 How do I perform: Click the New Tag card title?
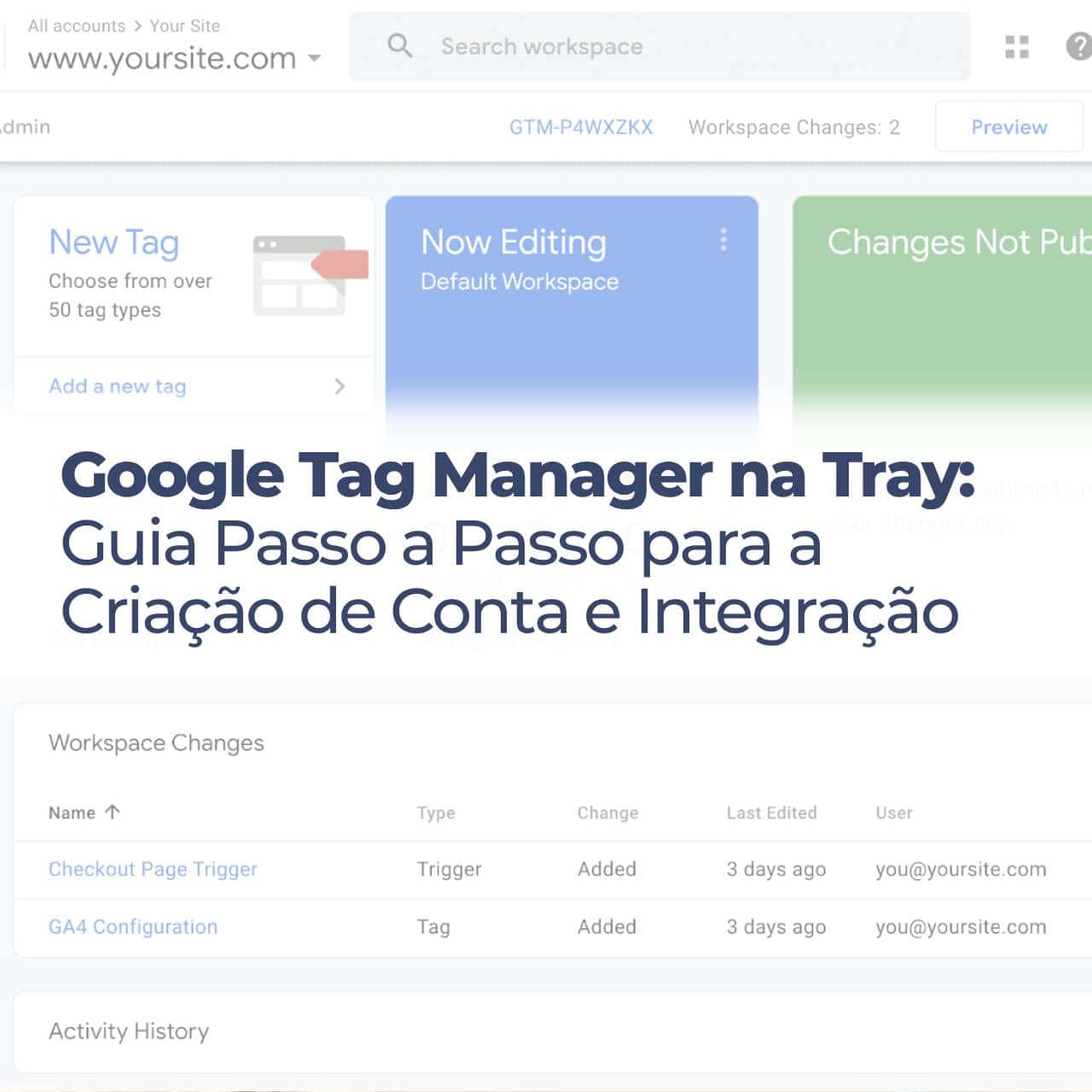tap(113, 242)
